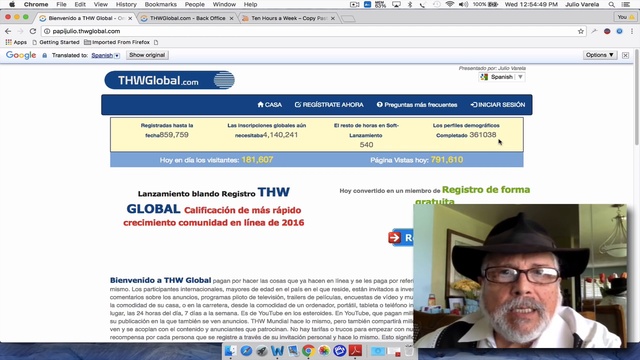This screenshot has height=360, width=640.
Task: Switch to THWGlobal.com Back Office tab
Action: (x=187, y=18)
